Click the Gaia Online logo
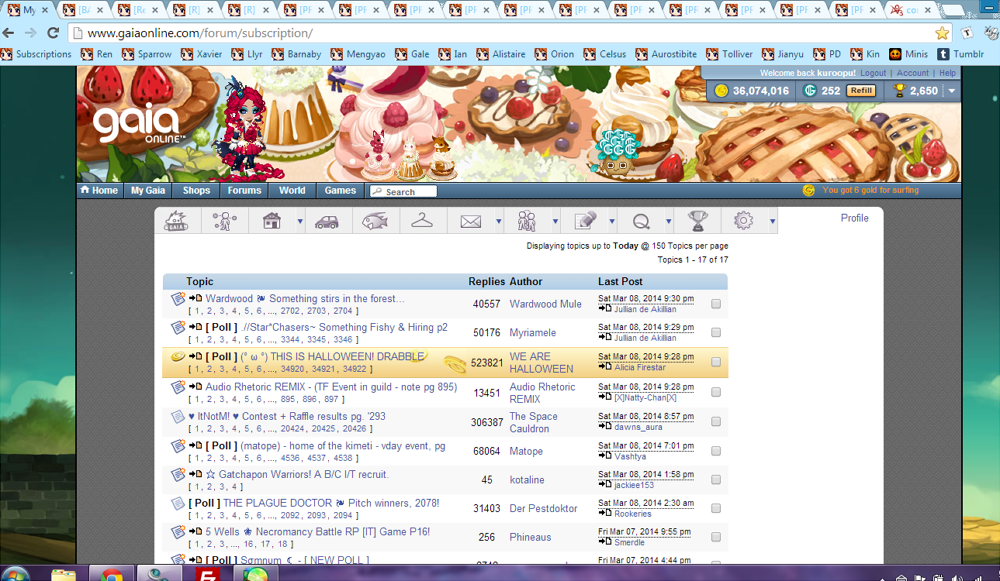 coord(138,122)
